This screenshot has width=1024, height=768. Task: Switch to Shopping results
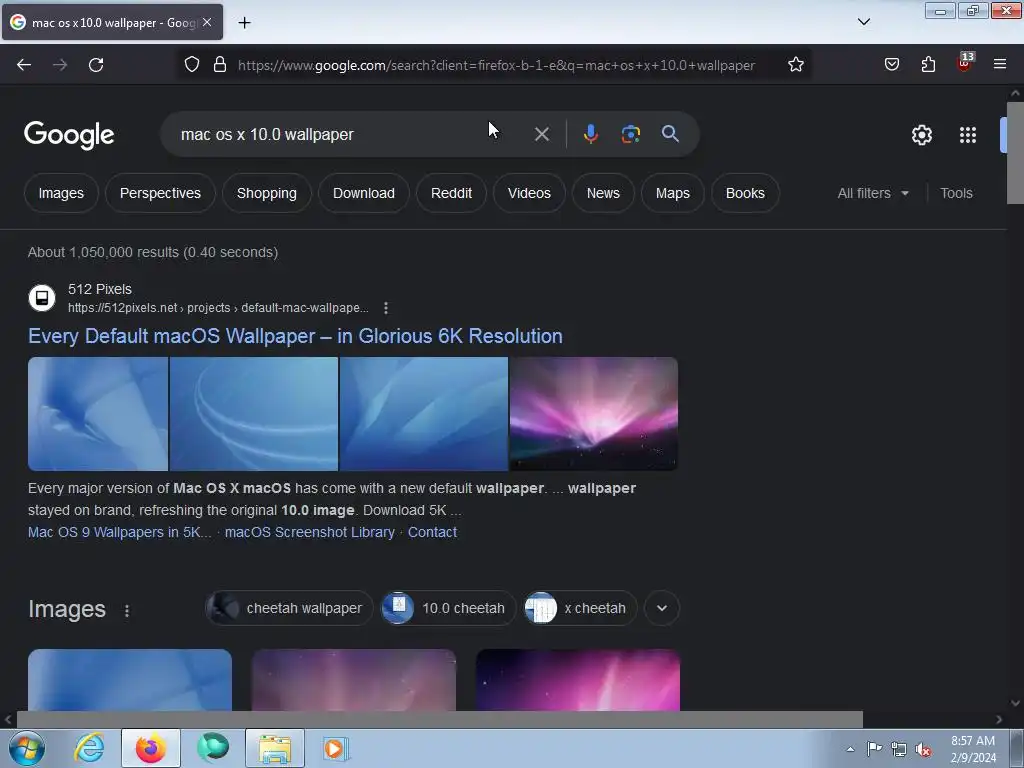pos(266,193)
